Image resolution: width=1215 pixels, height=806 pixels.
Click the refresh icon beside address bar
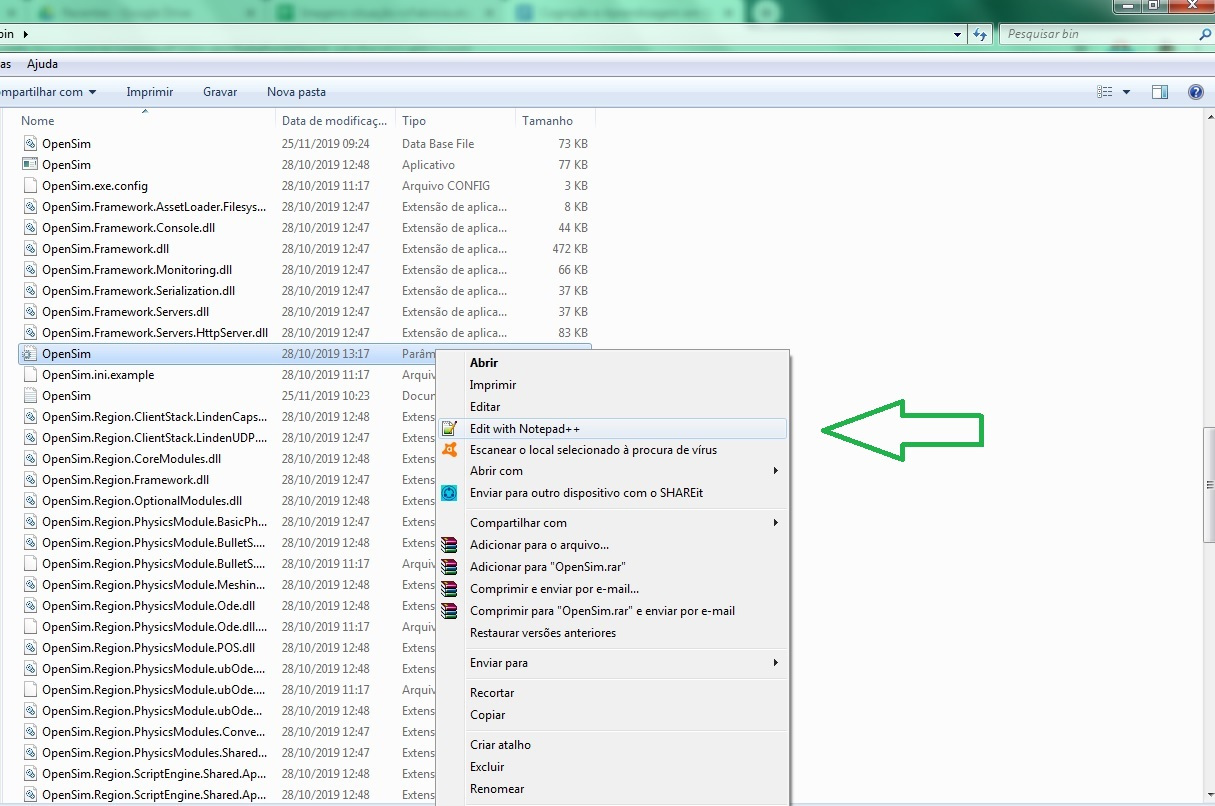pyautogui.click(x=980, y=34)
